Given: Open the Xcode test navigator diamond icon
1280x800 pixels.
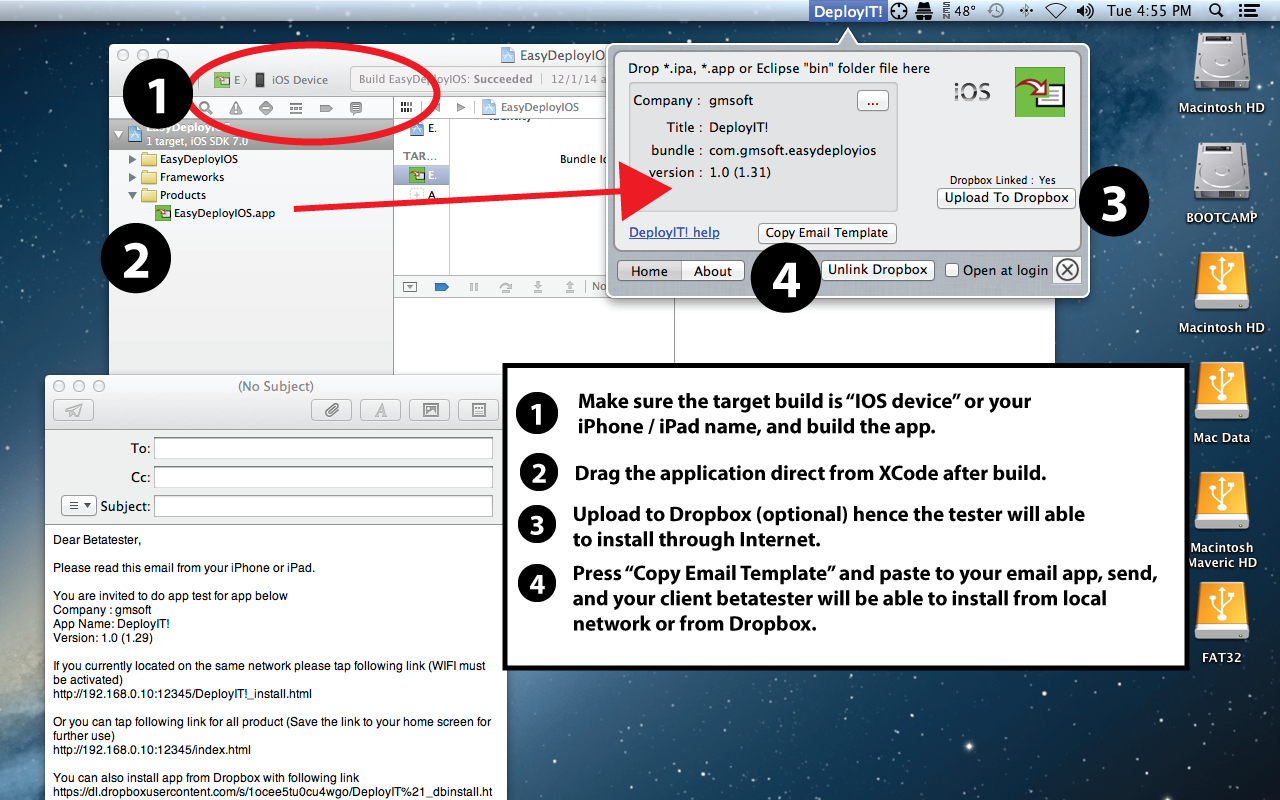Looking at the screenshot, I should pos(265,108).
